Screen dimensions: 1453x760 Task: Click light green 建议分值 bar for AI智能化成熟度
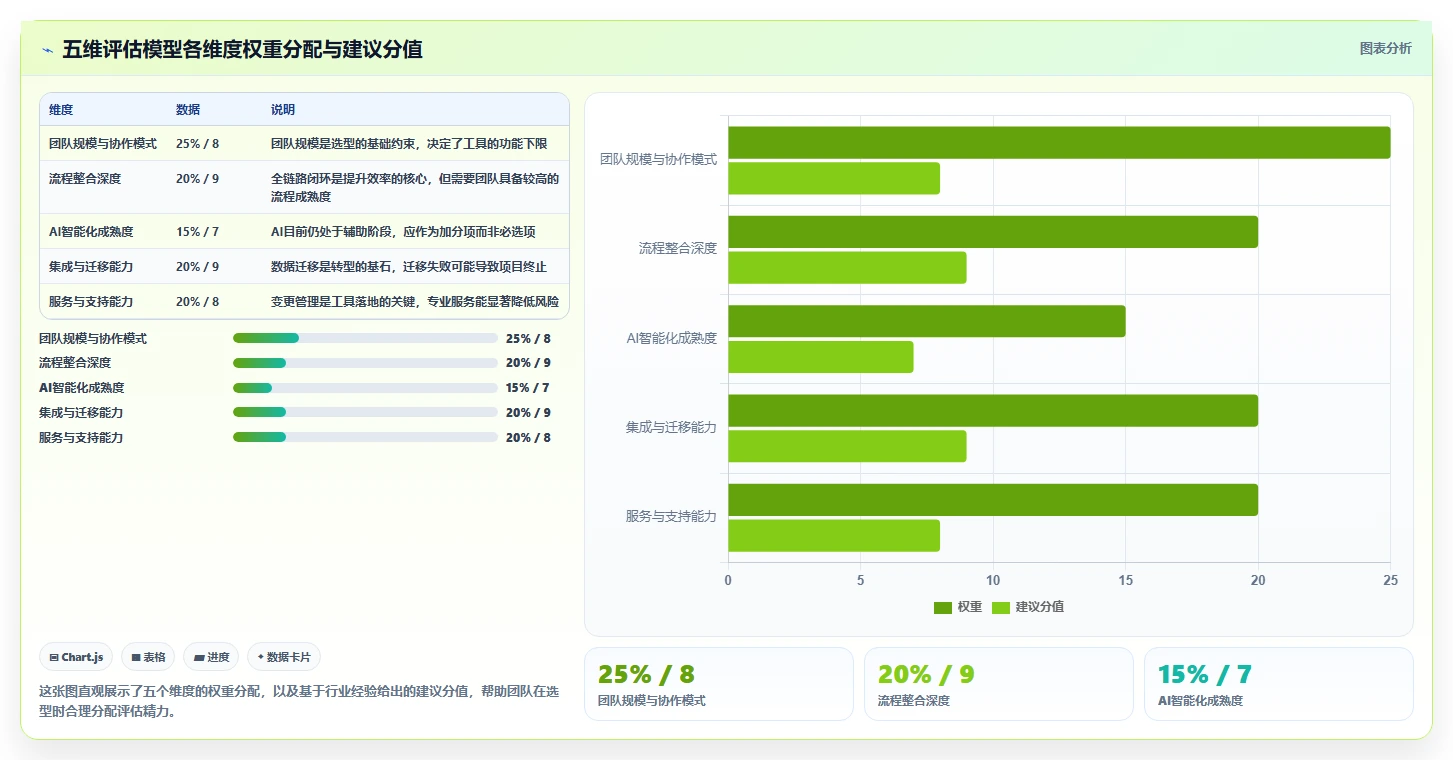821,357
